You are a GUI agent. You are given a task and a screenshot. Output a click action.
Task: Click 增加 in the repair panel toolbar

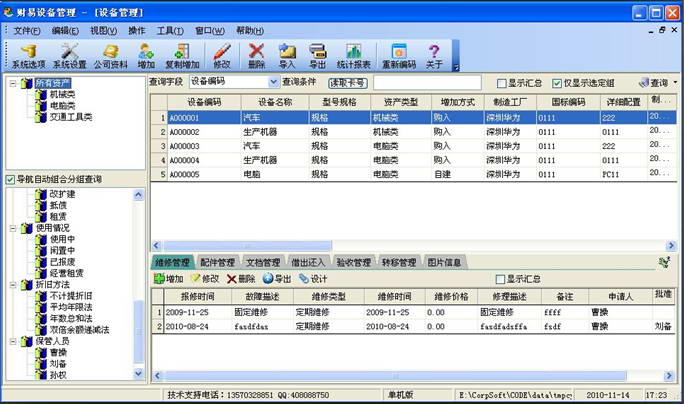tap(169, 278)
